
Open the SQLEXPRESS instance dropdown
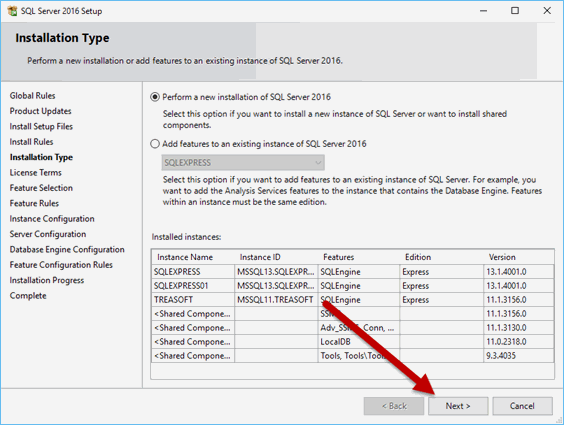pos(243,163)
